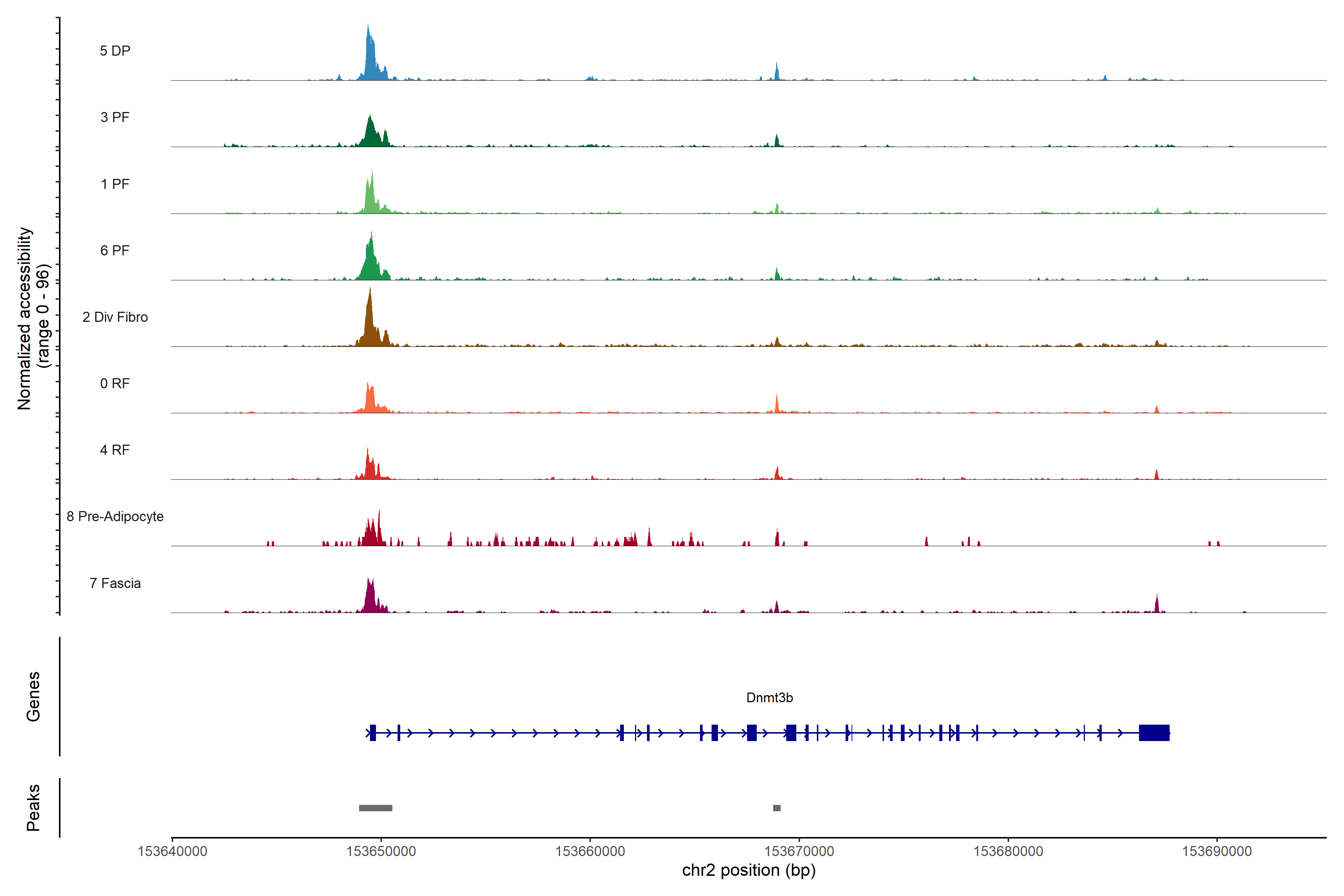1344x896 pixels.
Task: Click the 4 RF track label
Action: (x=115, y=450)
